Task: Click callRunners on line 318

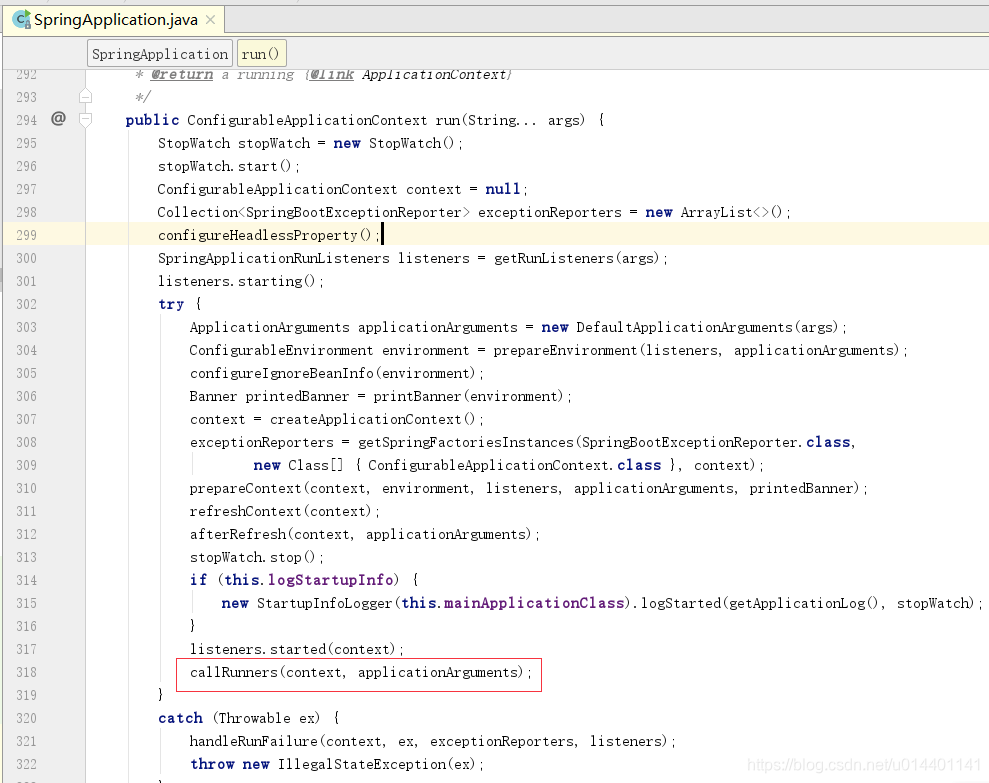Action: (x=233, y=673)
